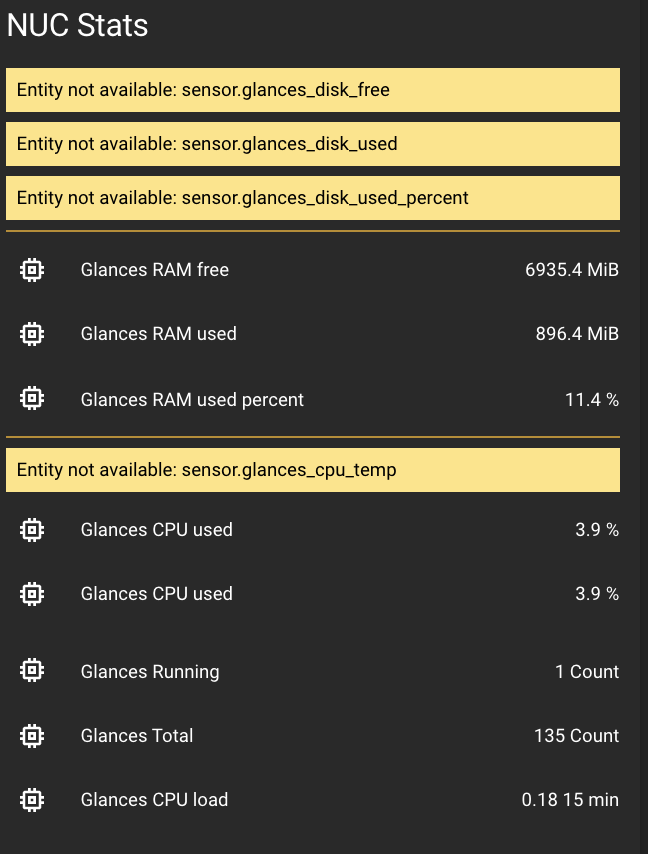The width and height of the screenshot is (648, 854).
Task: Click the CPU icon beside Glances Total
Action: 32,735
